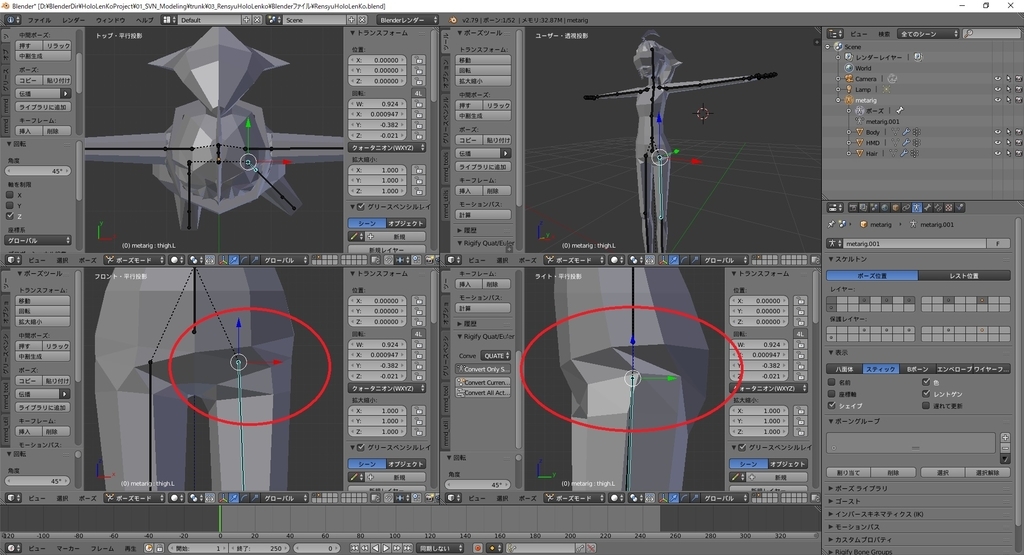Collapse the スケルトン panel

tap(848, 259)
